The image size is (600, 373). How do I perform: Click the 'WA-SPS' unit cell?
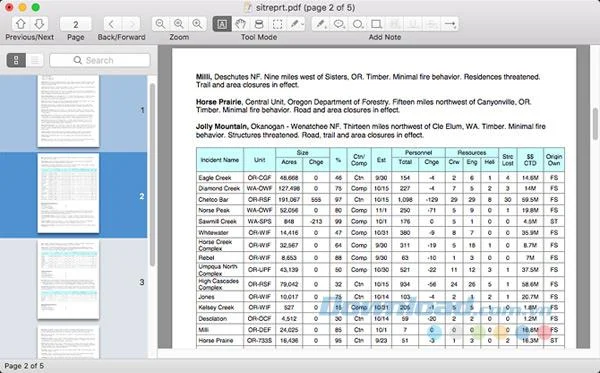click(259, 222)
